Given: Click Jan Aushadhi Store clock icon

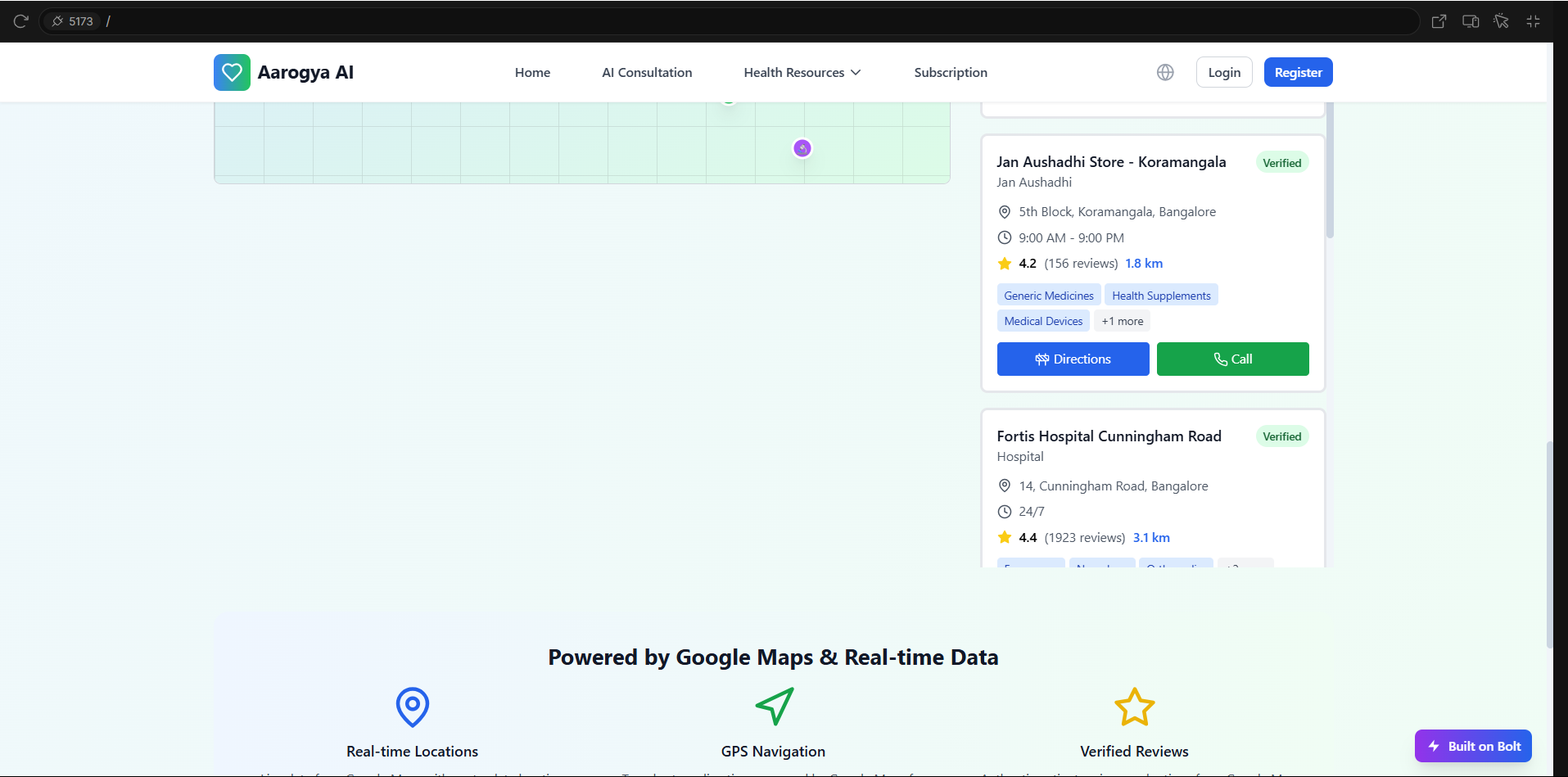Looking at the screenshot, I should [x=1005, y=237].
